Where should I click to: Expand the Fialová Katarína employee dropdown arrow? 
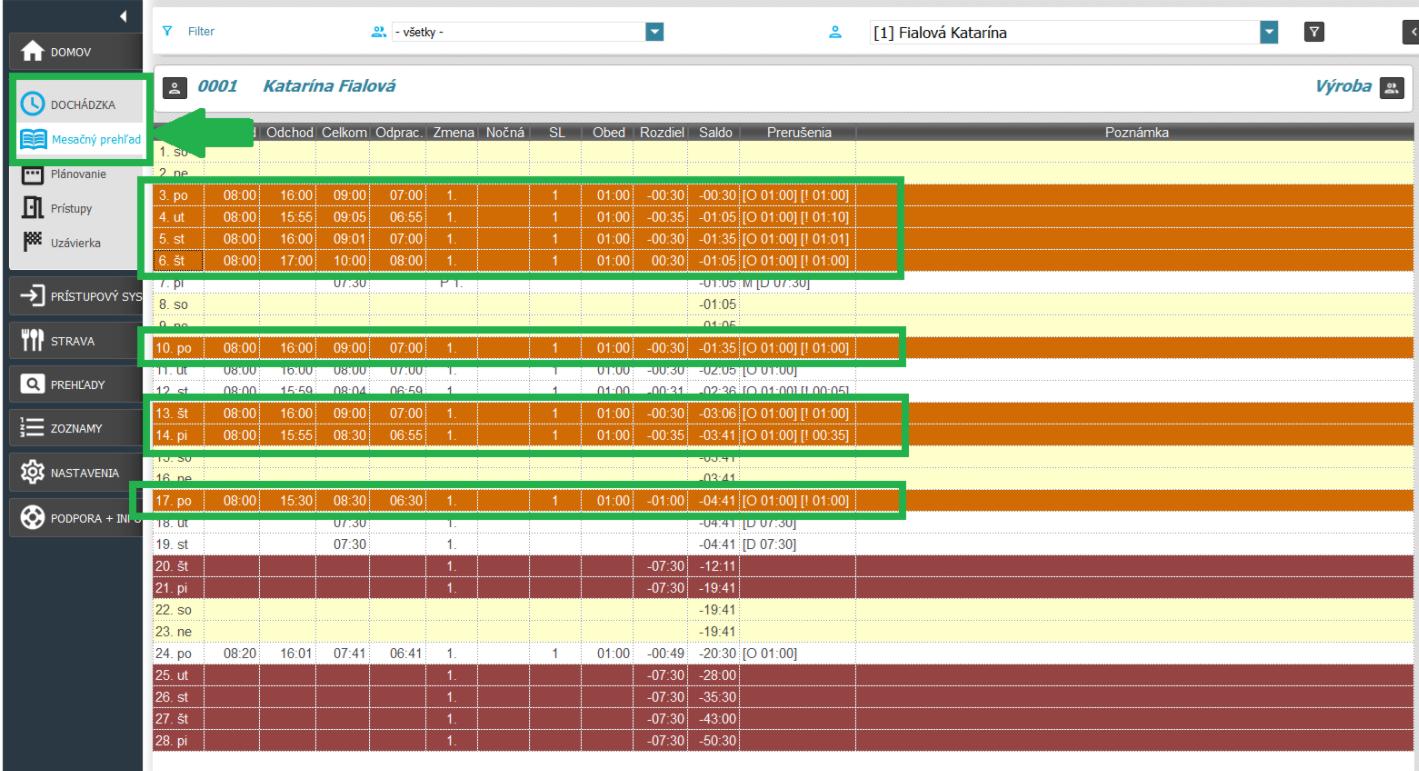coord(1271,33)
